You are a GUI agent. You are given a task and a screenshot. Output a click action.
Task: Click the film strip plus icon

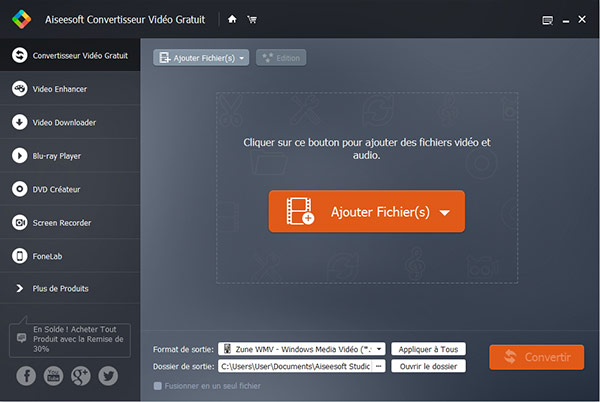[x=300, y=211]
